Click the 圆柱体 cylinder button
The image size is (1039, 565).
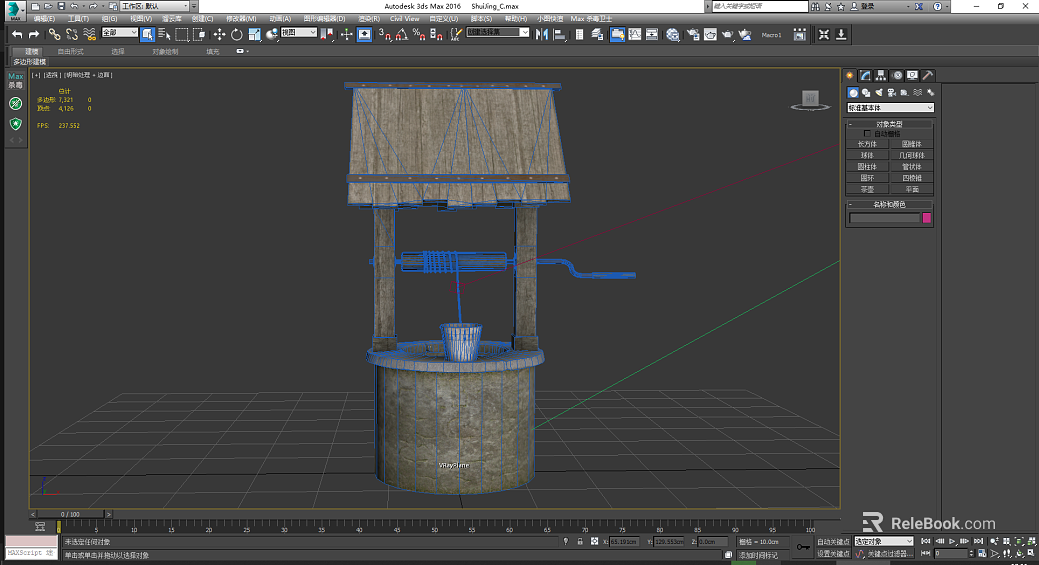(867, 166)
